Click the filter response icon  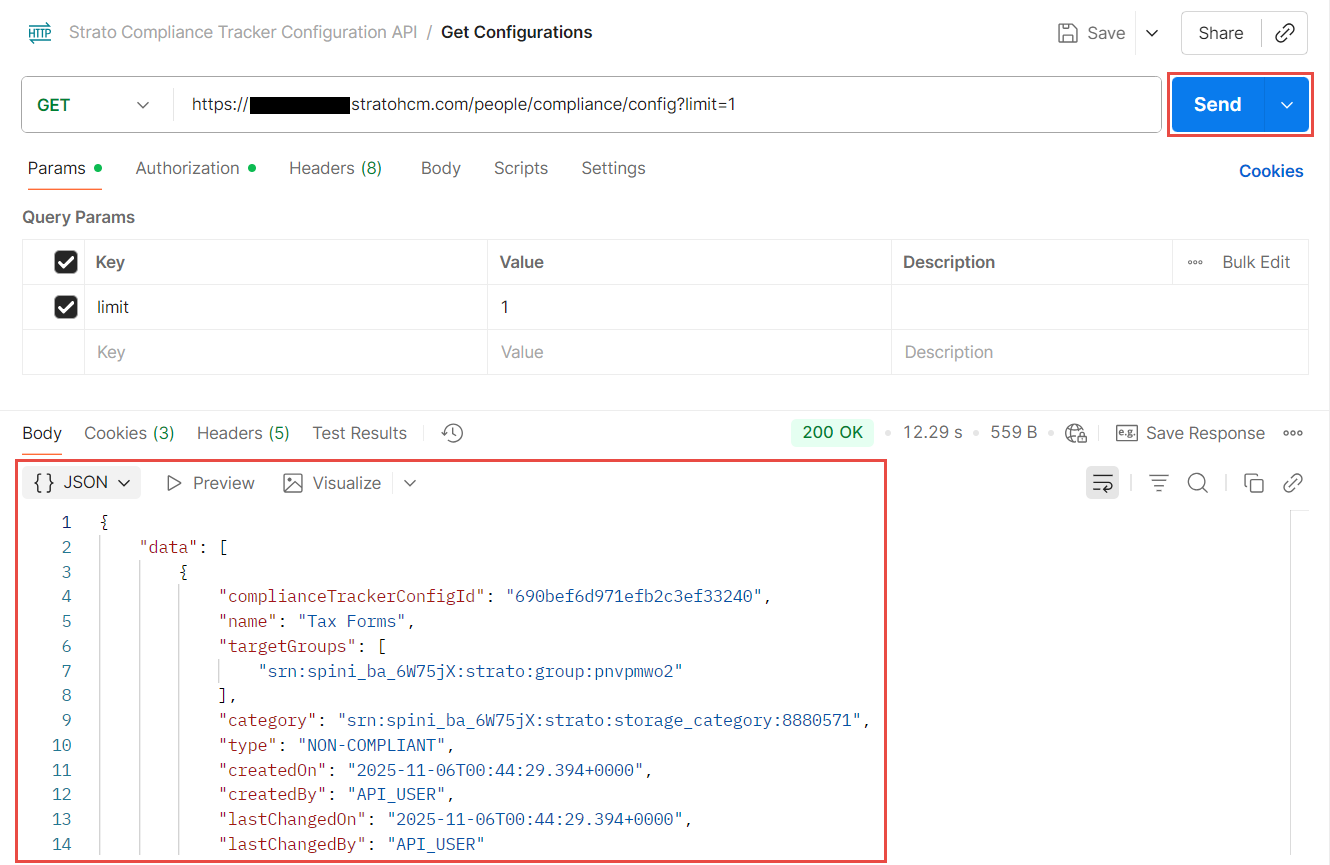pos(1158,483)
